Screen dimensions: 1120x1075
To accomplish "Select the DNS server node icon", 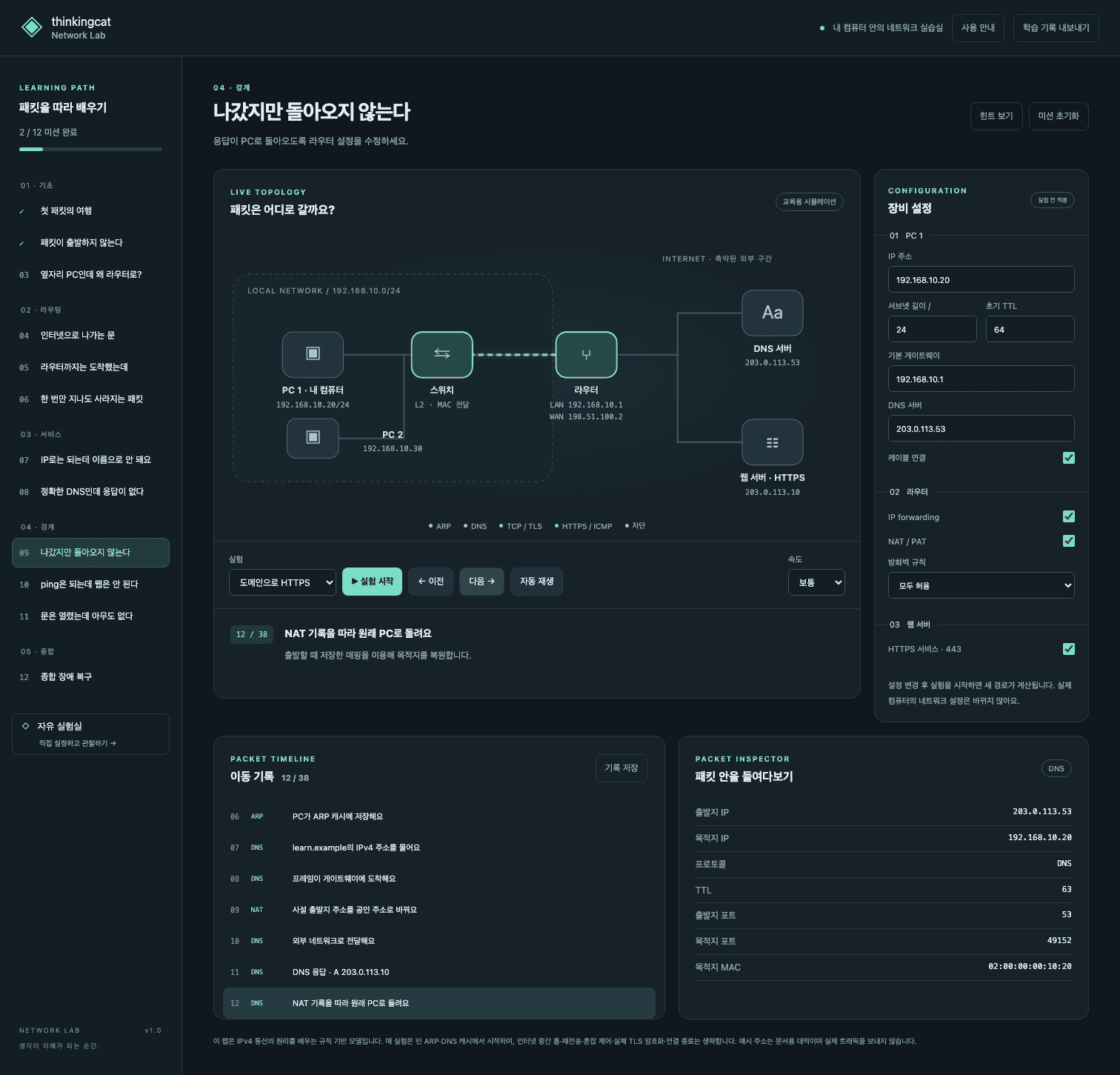I will (x=773, y=313).
